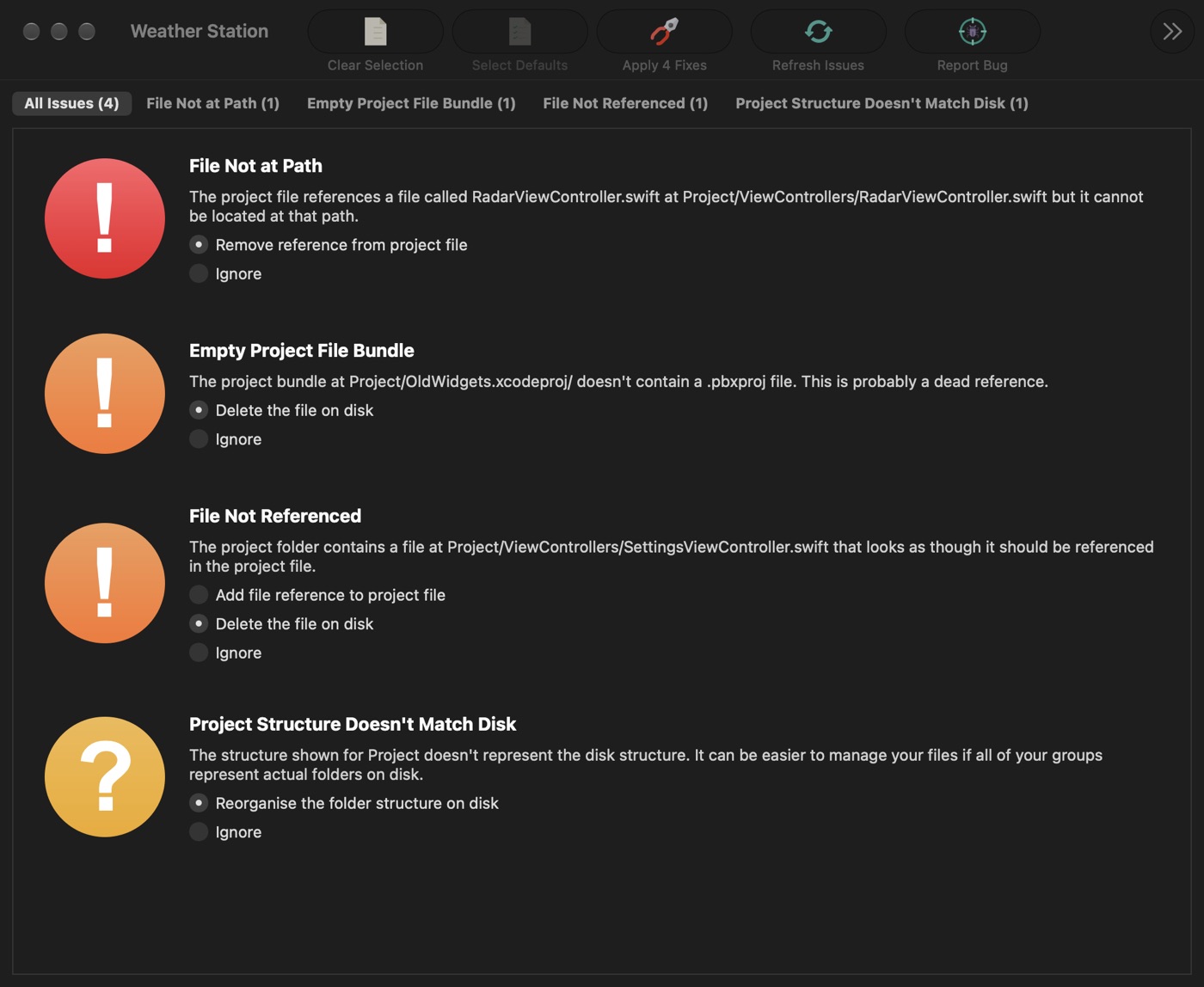Click the SettingsViewController.swift description text
Viewport: 1204px width, 987px height.
(x=672, y=556)
